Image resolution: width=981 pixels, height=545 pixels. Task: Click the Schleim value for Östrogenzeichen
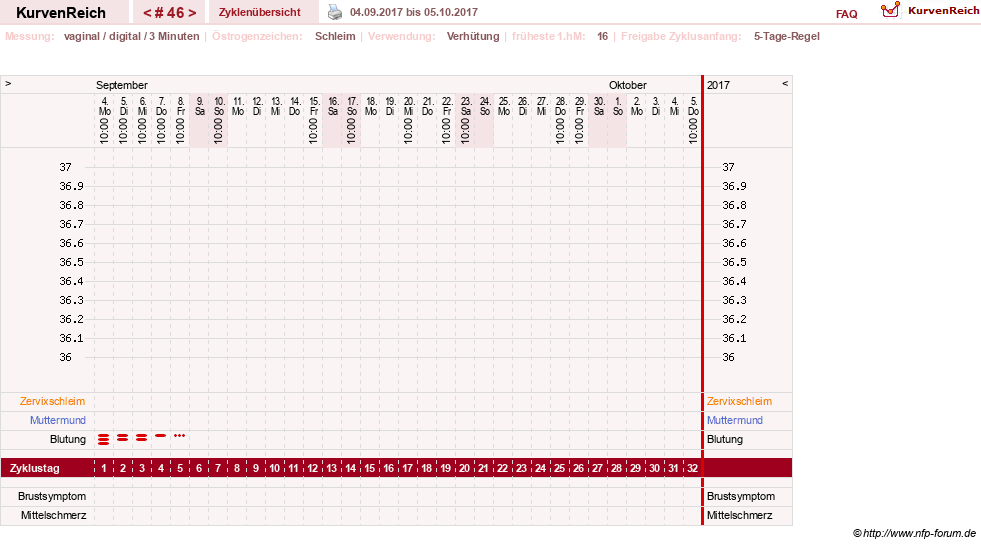335,36
